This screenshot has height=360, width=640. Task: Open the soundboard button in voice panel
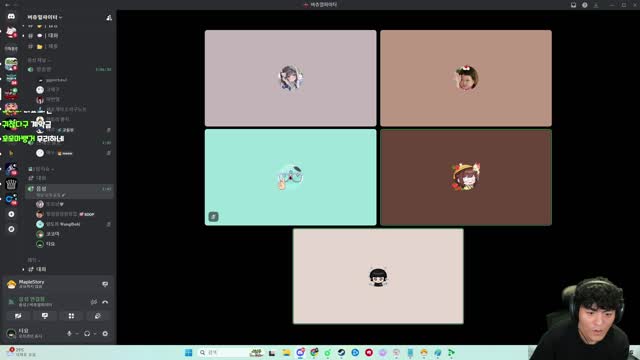98,316
